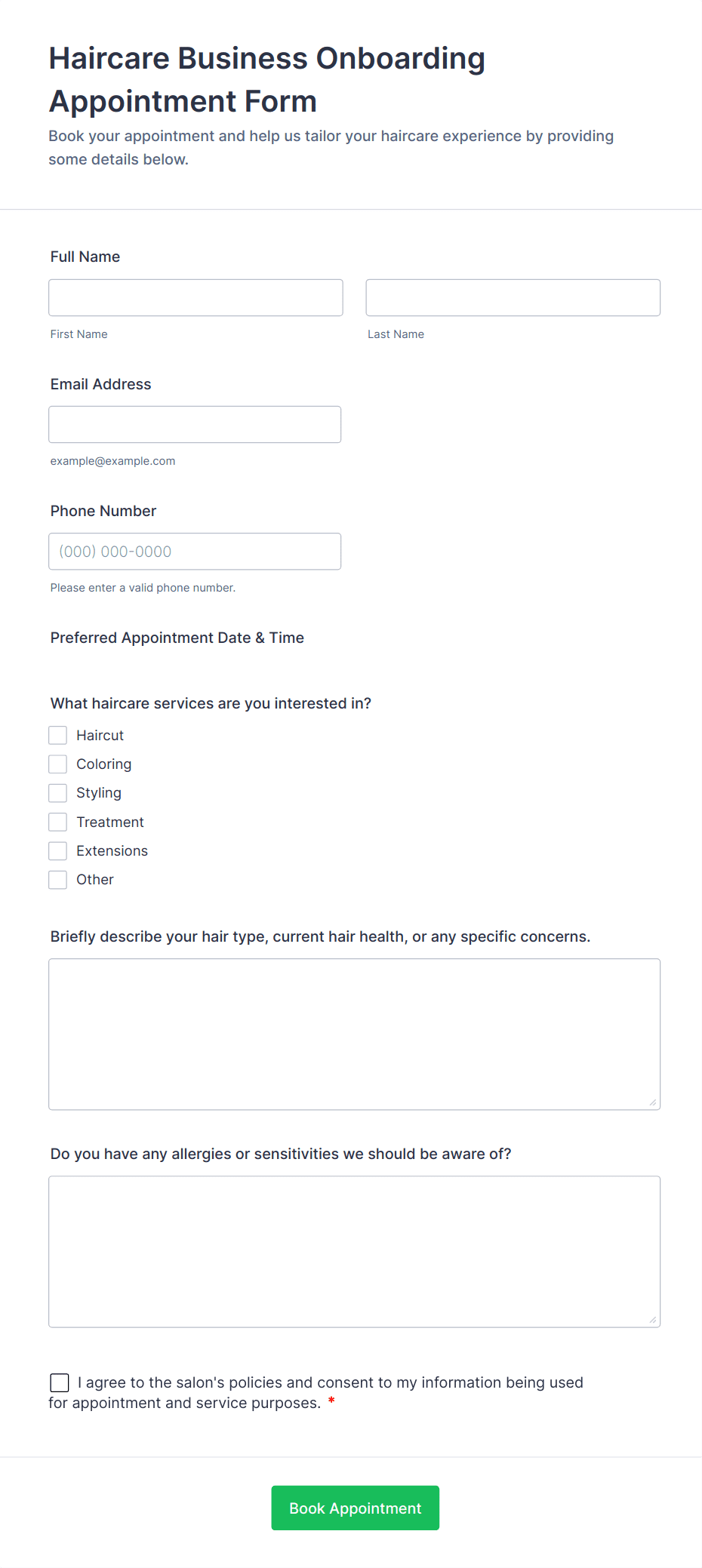Click the Book Appointment button
The image size is (702, 1568).
point(355,1508)
